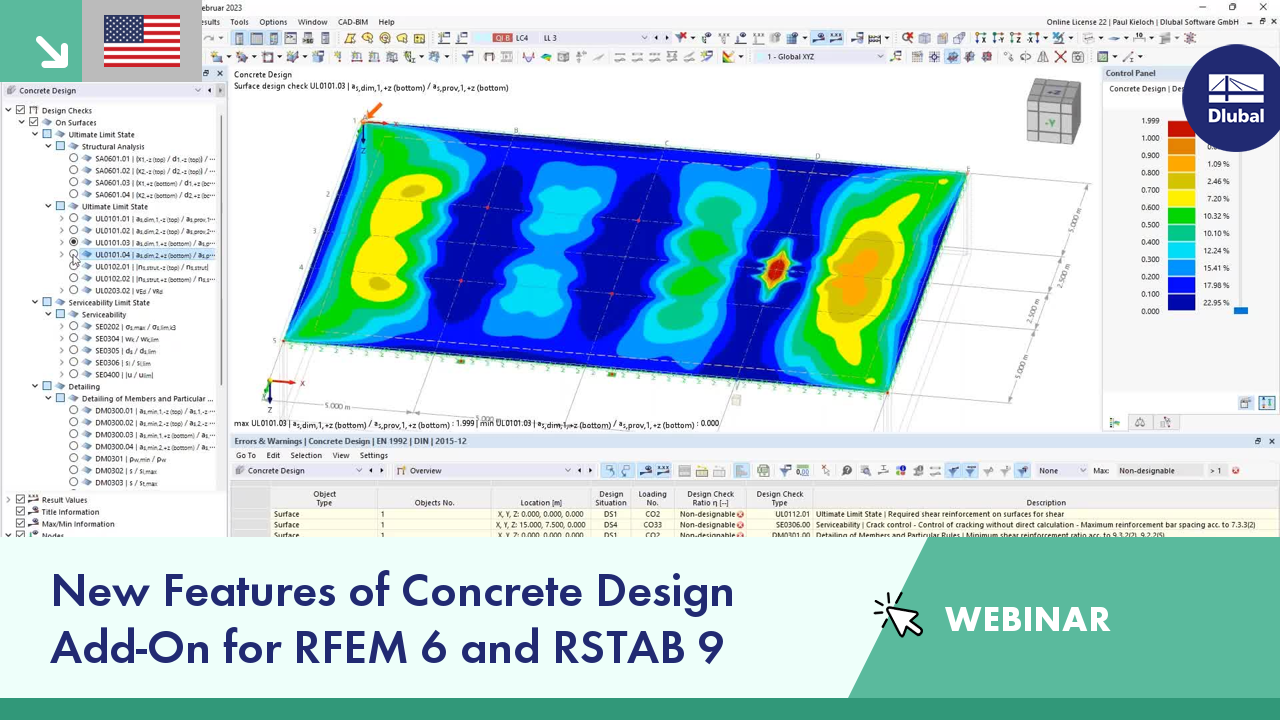
Task: Collapse the Structural Analysis node
Action: coord(48,146)
